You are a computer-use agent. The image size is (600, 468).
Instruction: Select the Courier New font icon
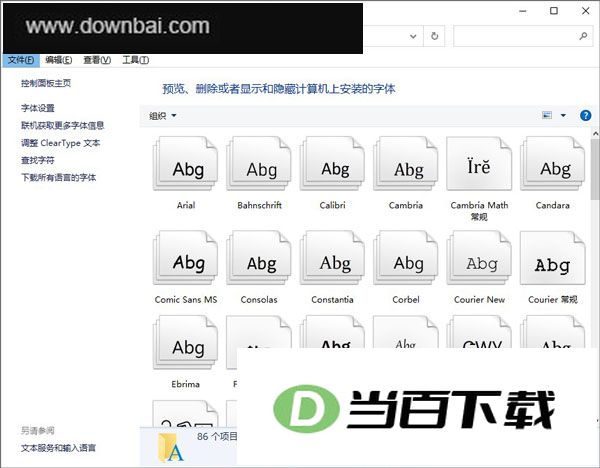479,258
